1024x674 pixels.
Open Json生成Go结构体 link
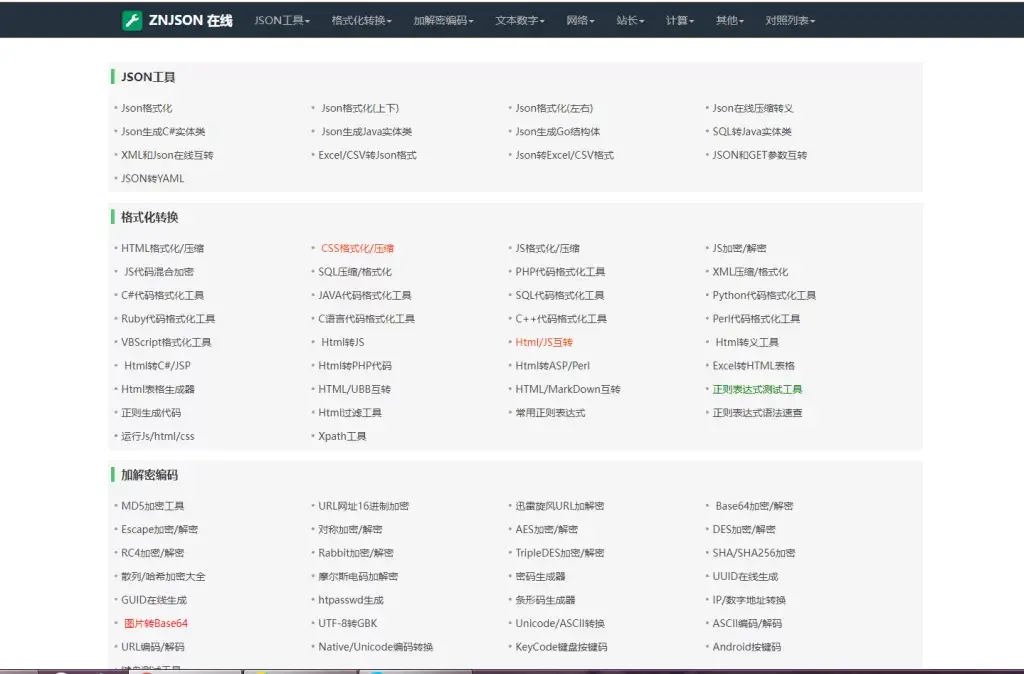coord(558,132)
